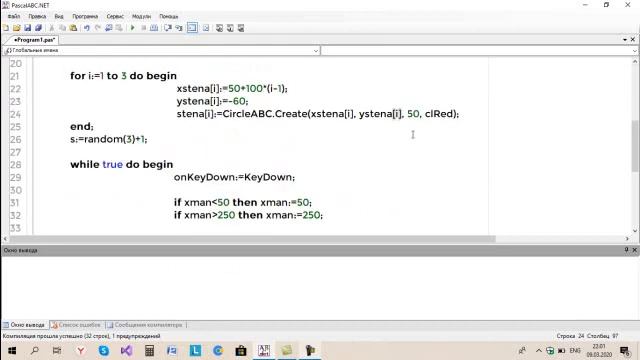This screenshot has width=640, height=360.
Task: Open the Программа menu
Action: click(x=85, y=16)
